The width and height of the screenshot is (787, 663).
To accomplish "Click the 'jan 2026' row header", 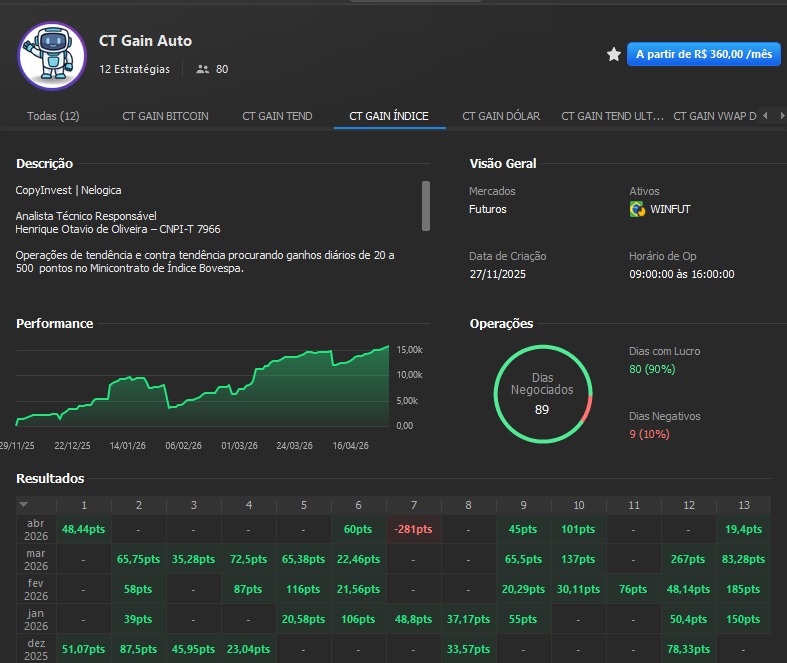I will (36, 620).
